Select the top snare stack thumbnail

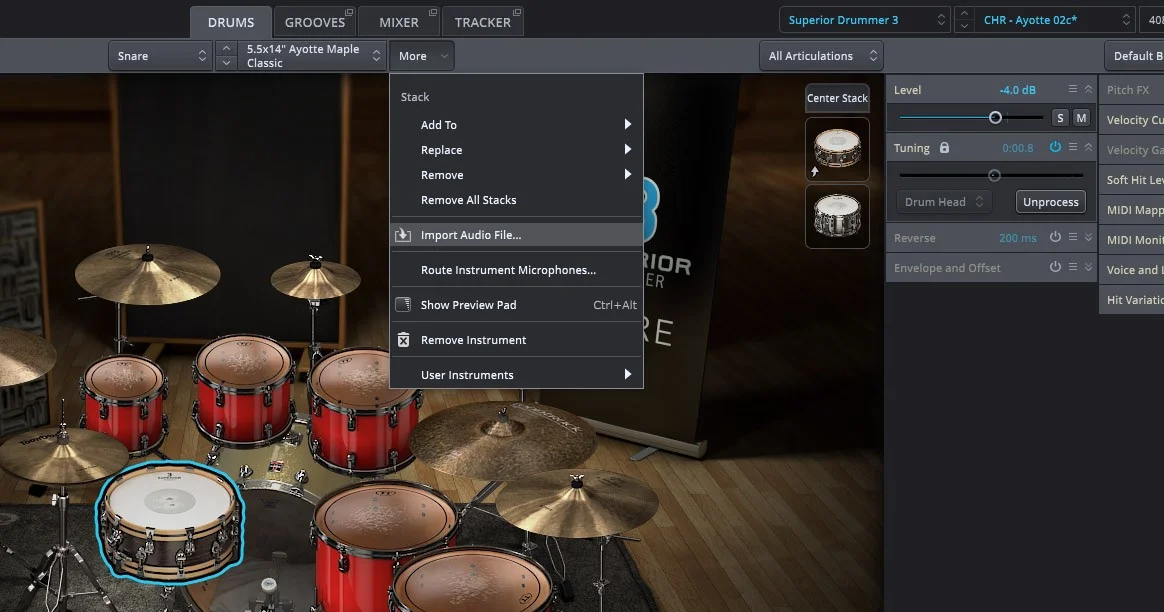(837, 149)
